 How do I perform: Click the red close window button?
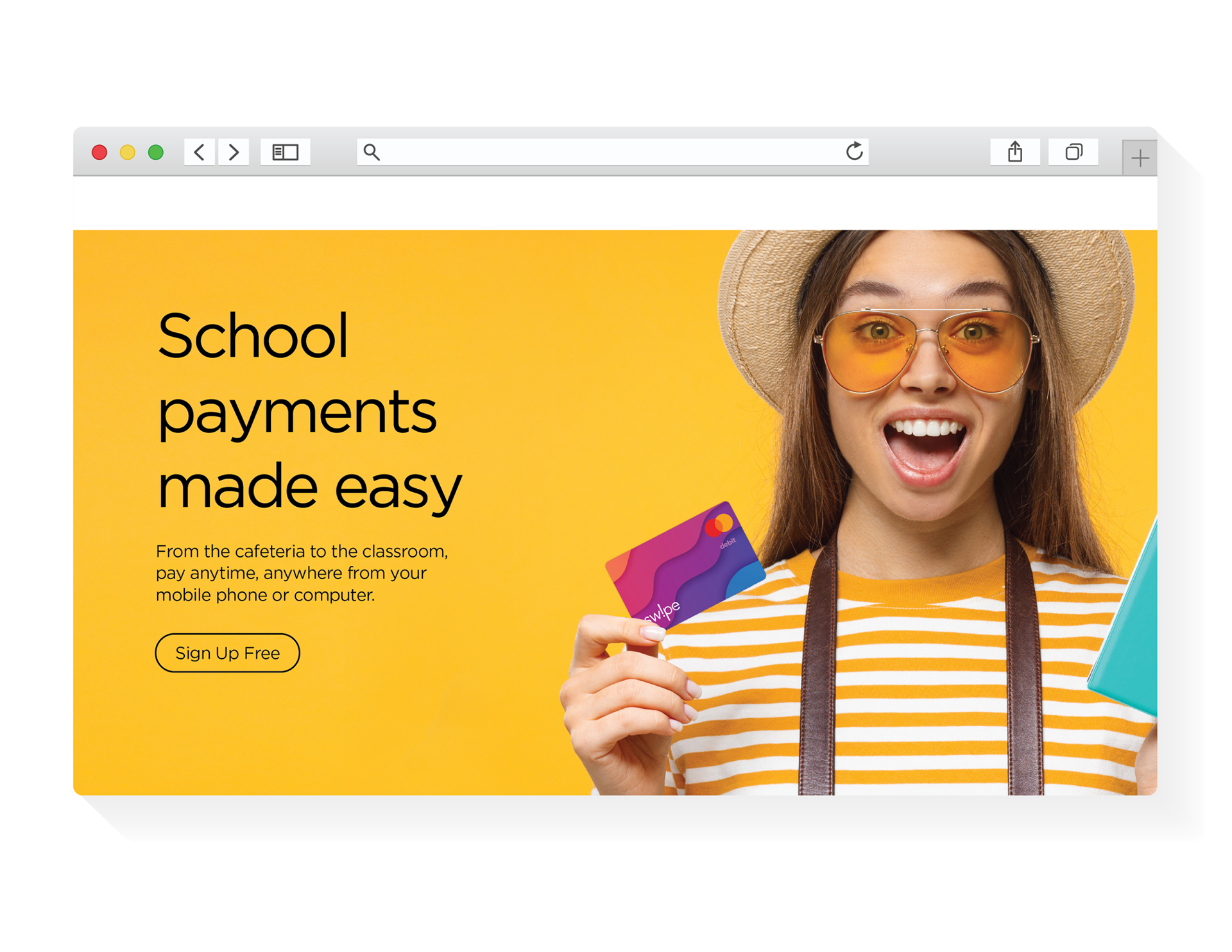(99, 152)
